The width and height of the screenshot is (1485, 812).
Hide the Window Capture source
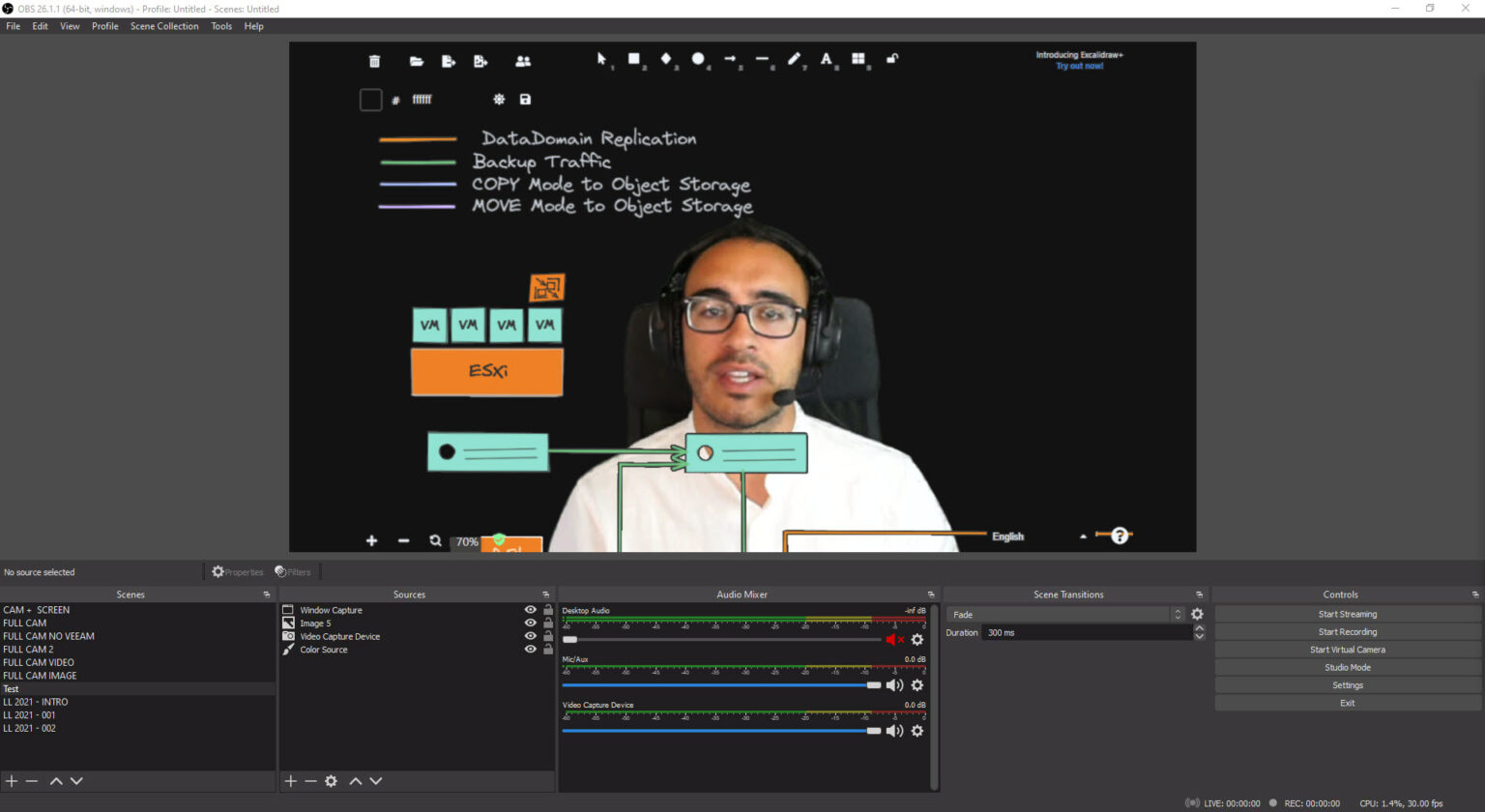[x=530, y=610]
